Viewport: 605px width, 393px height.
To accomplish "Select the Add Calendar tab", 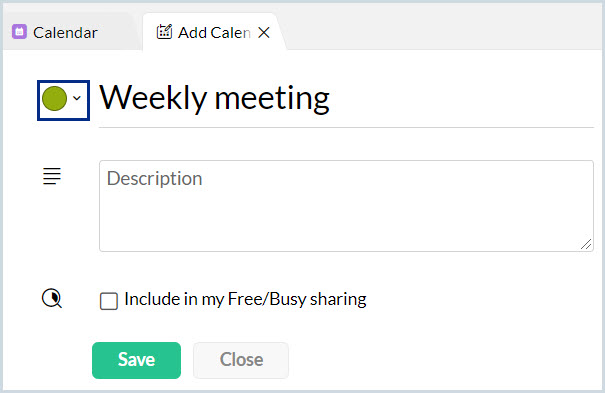I will coord(214,32).
